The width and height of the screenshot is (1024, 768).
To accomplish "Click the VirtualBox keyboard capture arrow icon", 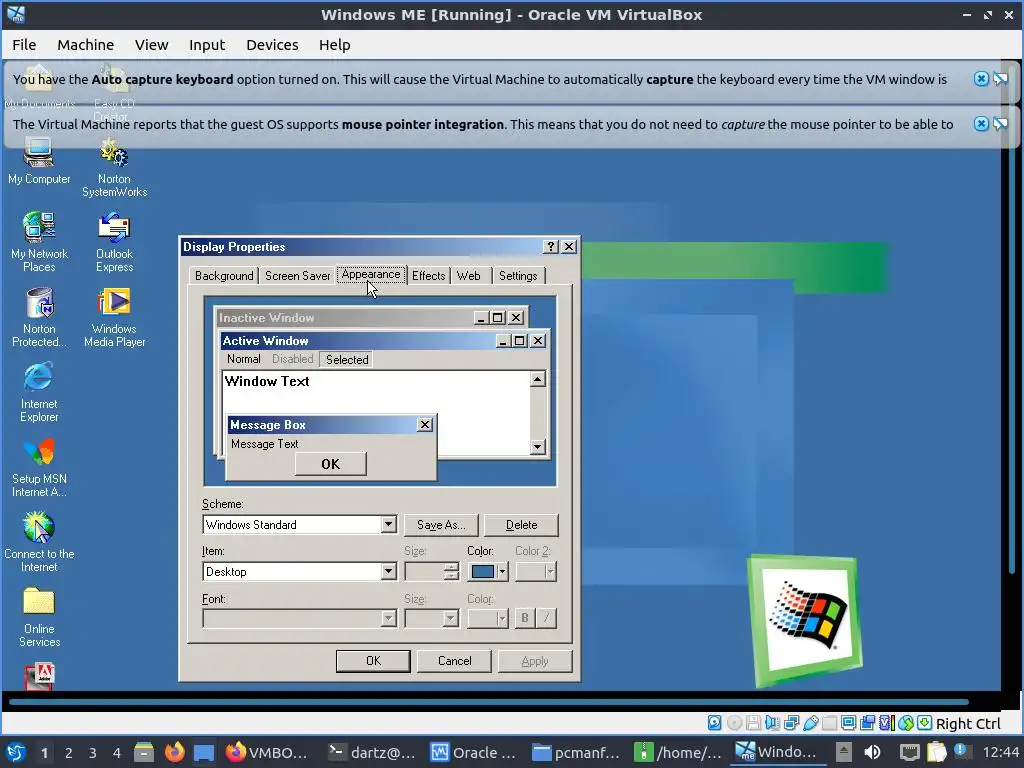I will click(x=924, y=722).
